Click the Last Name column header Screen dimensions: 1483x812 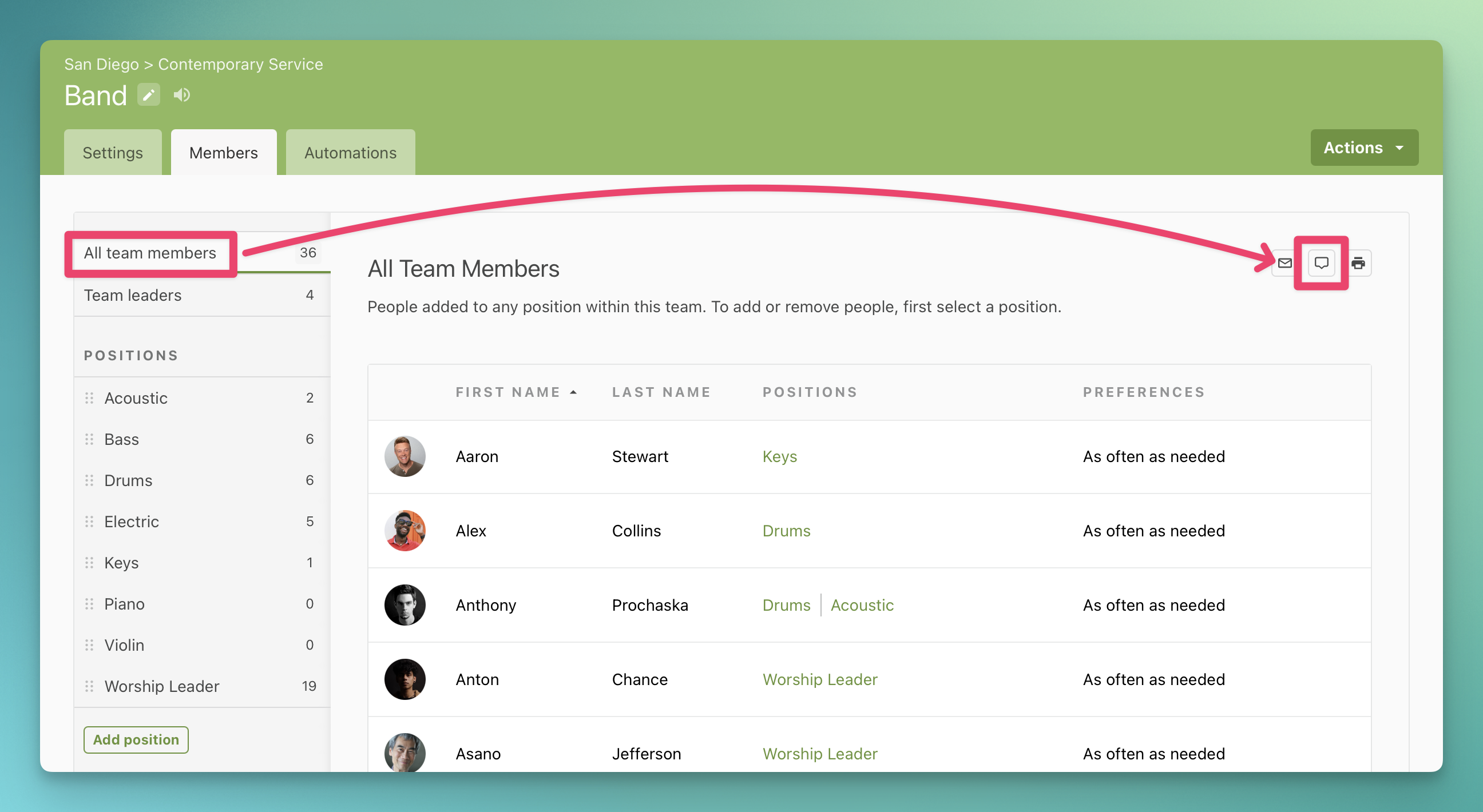(661, 392)
